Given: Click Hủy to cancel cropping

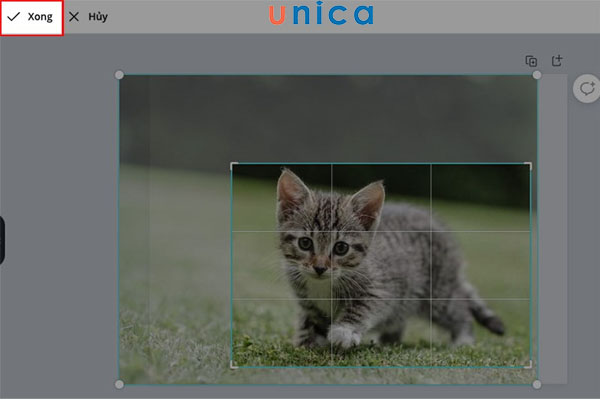Looking at the screenshot, I should coord(88,17).
